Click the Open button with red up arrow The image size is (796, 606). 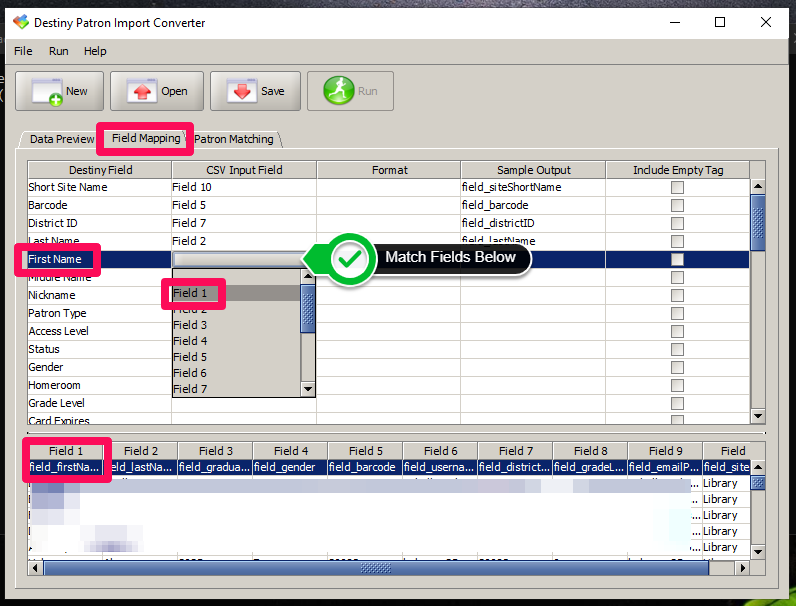pos(157,91)
